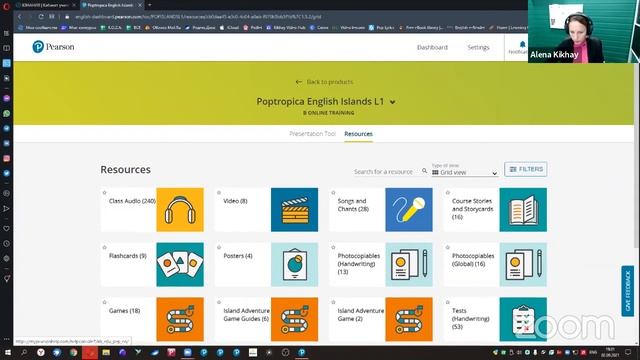Viewport: 640px width, 360px height.
Task: Open the FILTERS button
Action: coord(526,169)
